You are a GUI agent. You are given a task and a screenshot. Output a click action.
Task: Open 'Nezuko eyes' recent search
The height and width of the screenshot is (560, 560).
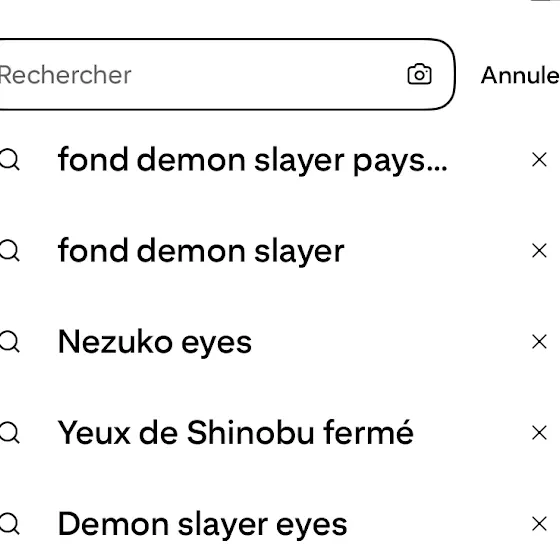click(x=155, y=342)
